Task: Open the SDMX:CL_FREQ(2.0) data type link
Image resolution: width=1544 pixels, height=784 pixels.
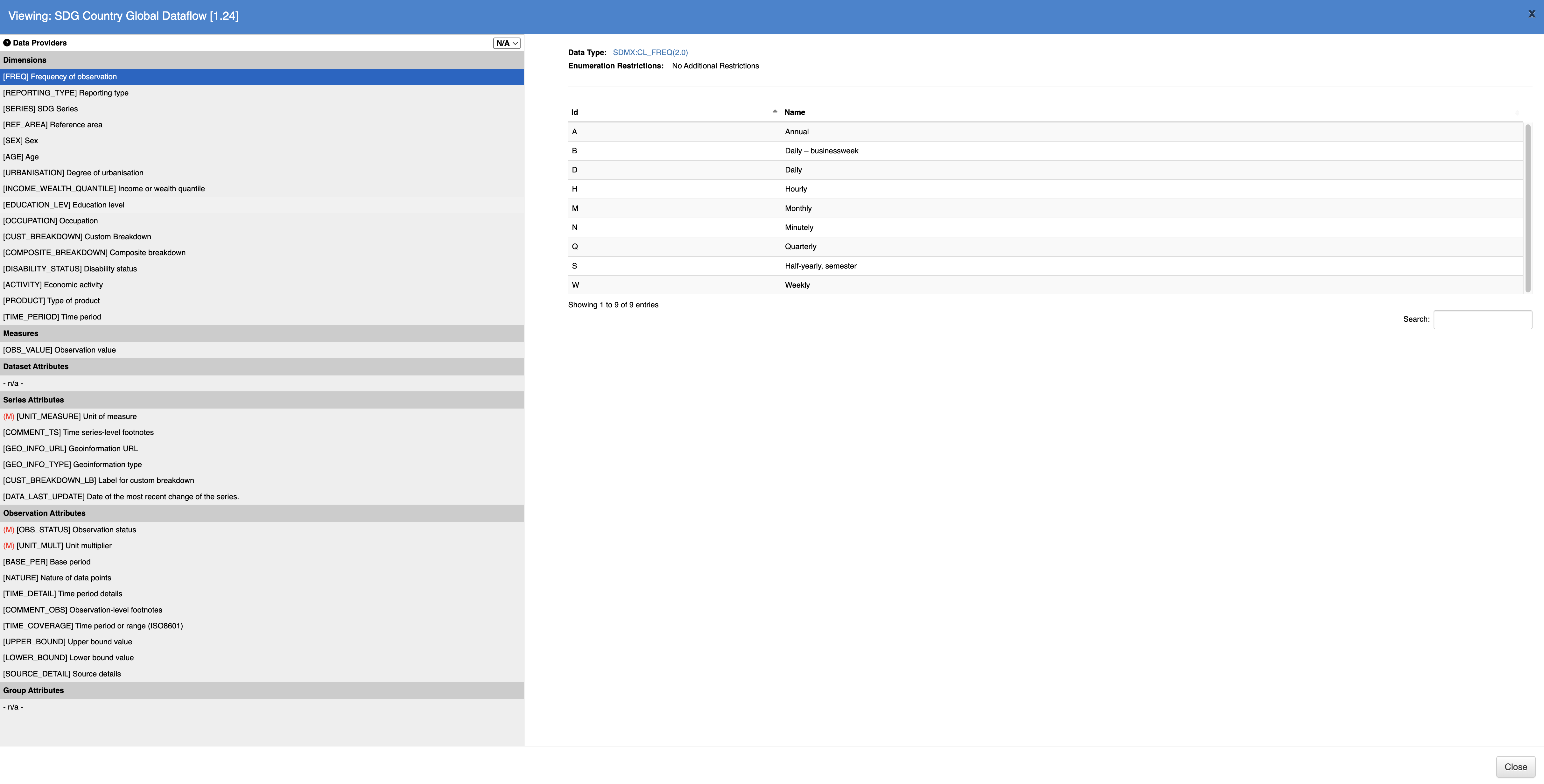Action: click(x=650, y=52)
